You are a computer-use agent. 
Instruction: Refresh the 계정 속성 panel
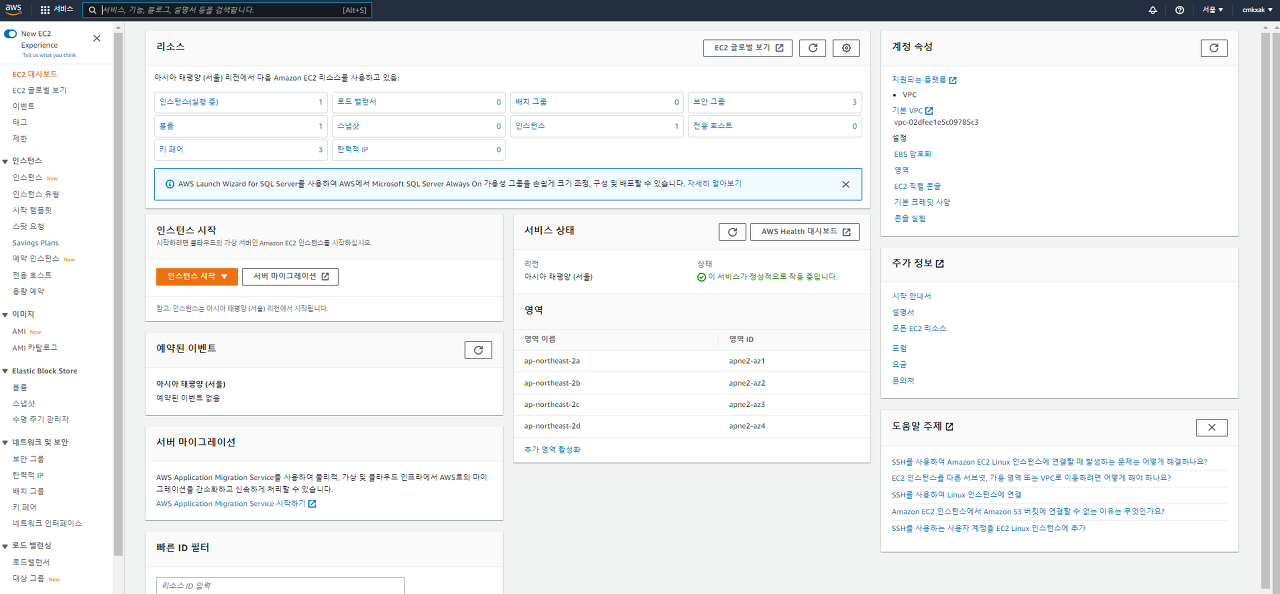point(1214,48)
